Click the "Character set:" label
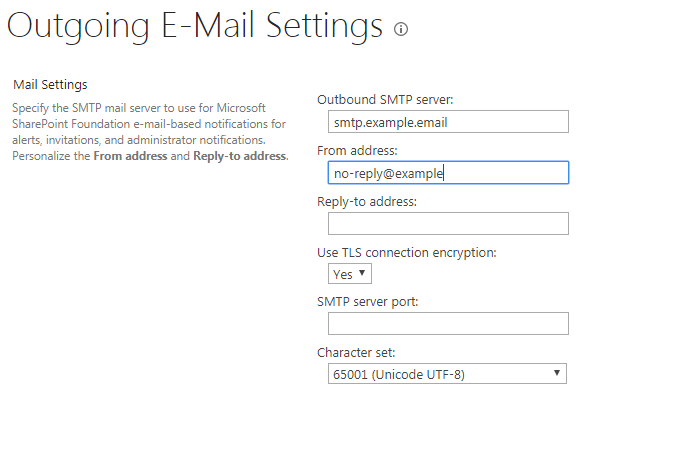Screen dimensions: 675x456 pos(354,353)
